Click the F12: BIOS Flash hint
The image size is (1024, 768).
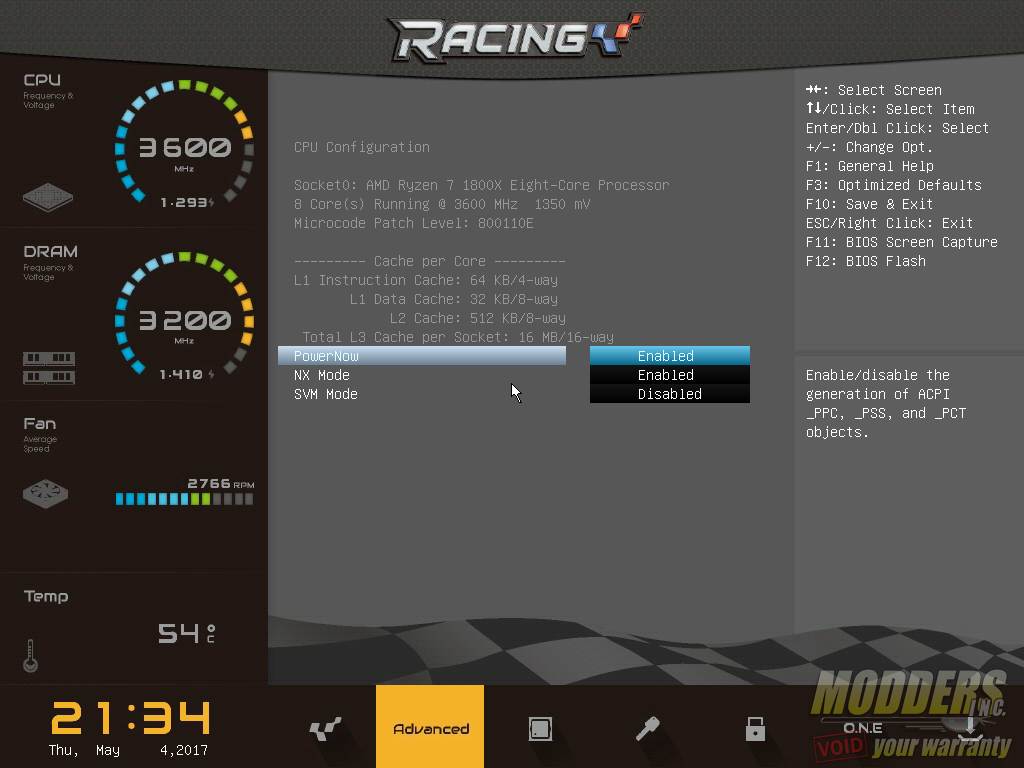(865, 261)
